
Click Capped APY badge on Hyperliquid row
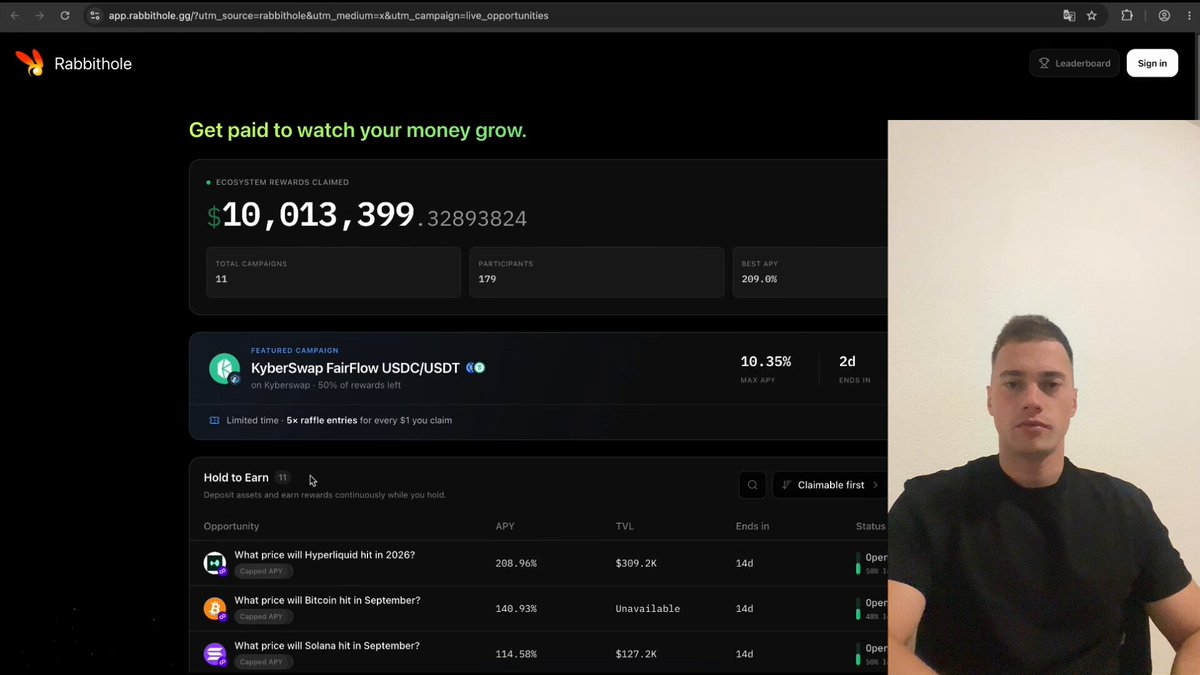pos(264,571)
